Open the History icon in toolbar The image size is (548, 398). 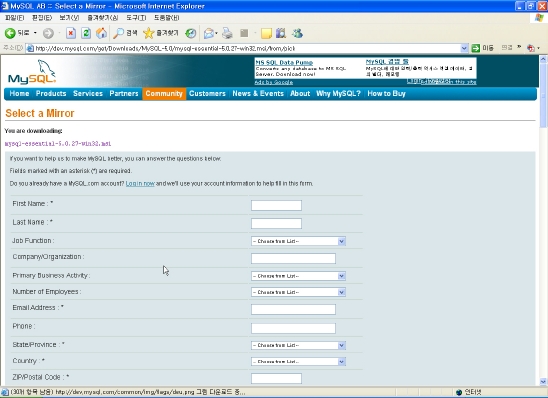coord(190,33)
